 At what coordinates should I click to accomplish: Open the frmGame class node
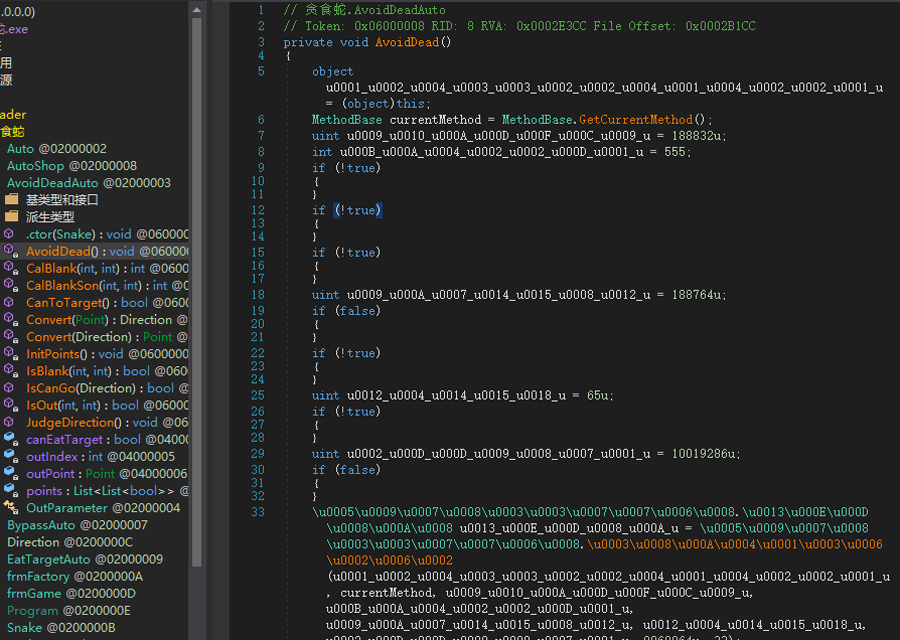[72, 594]
